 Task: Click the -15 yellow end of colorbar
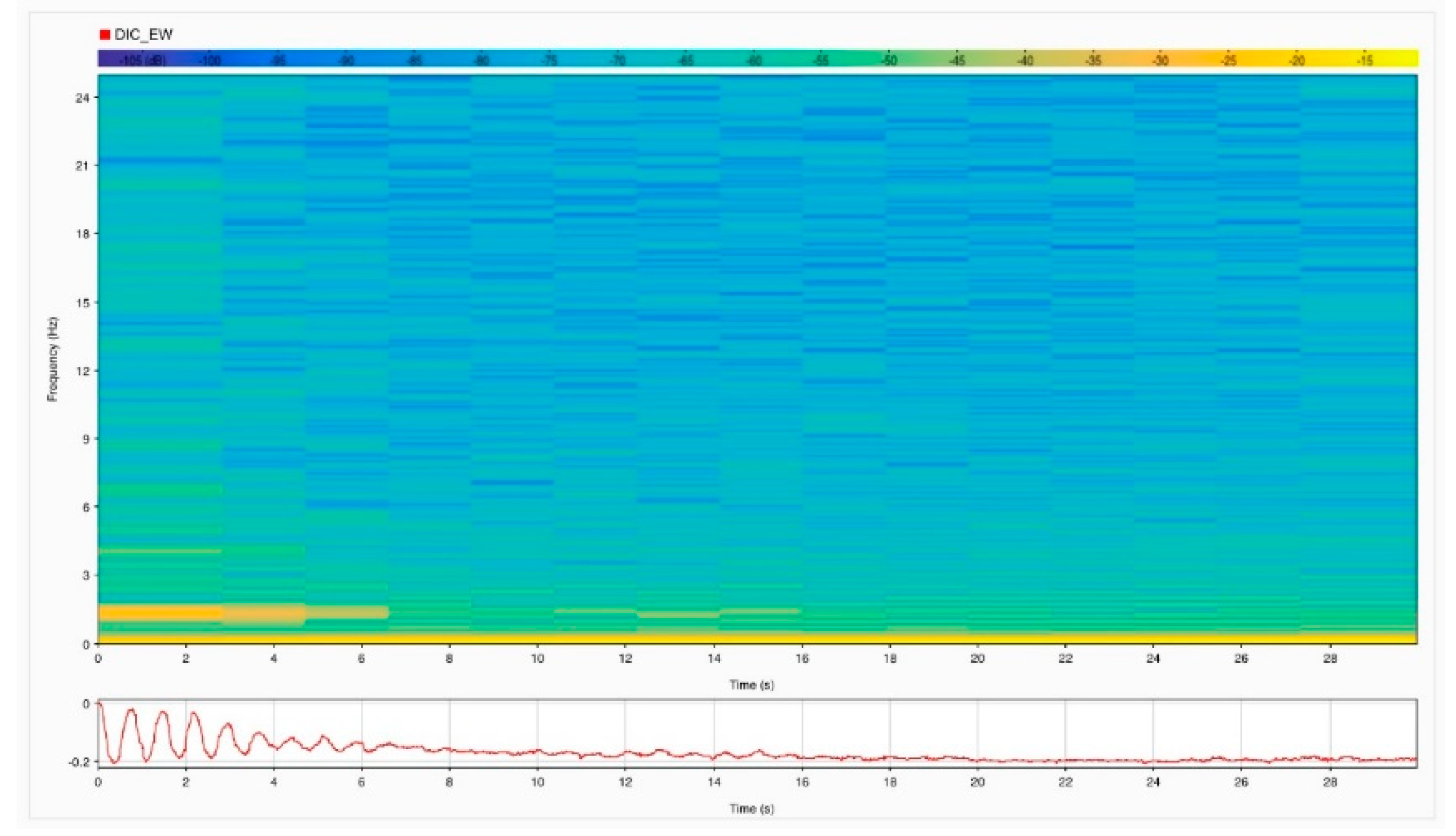click(1365, 60)
